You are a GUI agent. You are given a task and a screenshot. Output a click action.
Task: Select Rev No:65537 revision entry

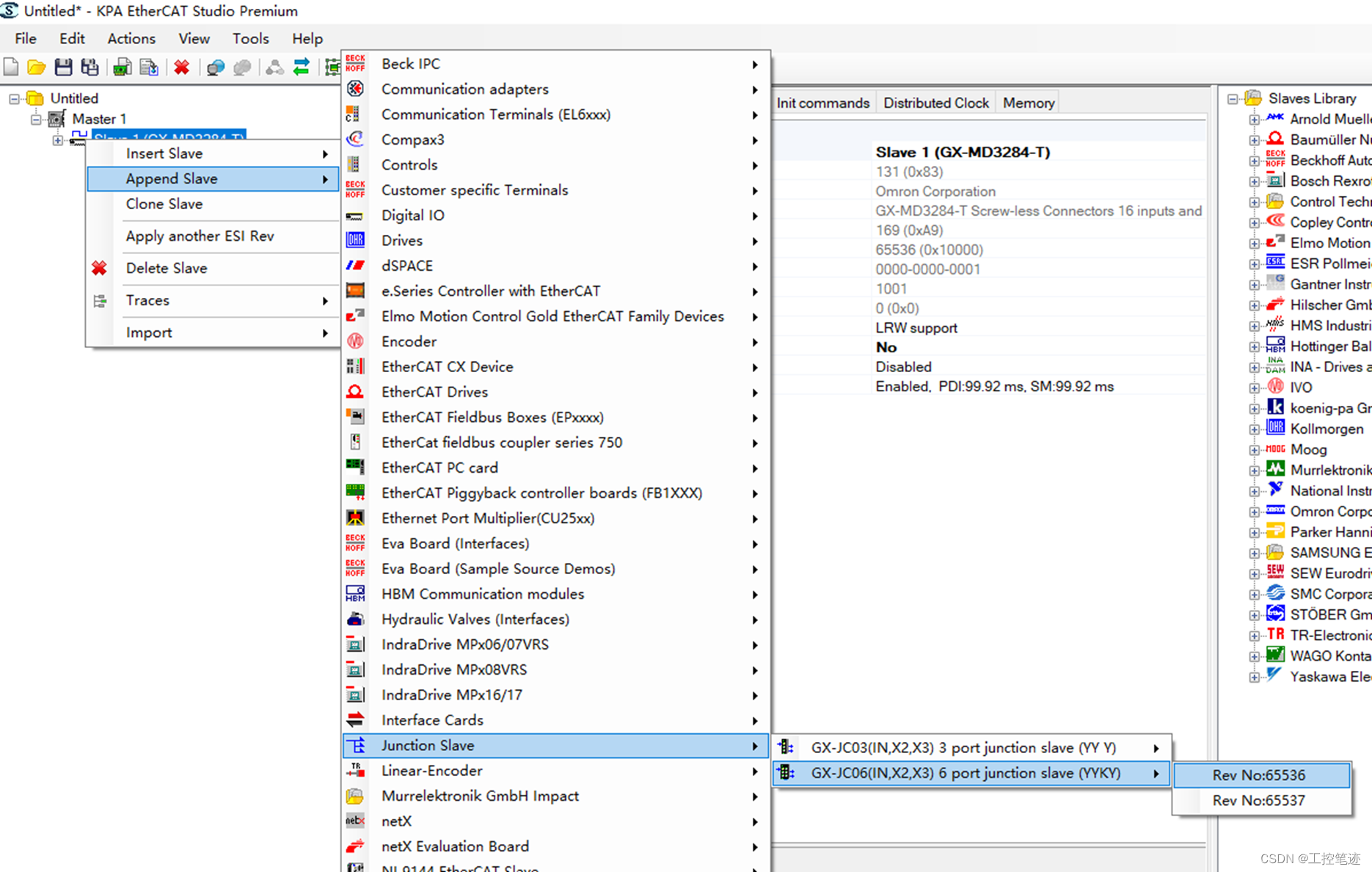click(1261, 800)
